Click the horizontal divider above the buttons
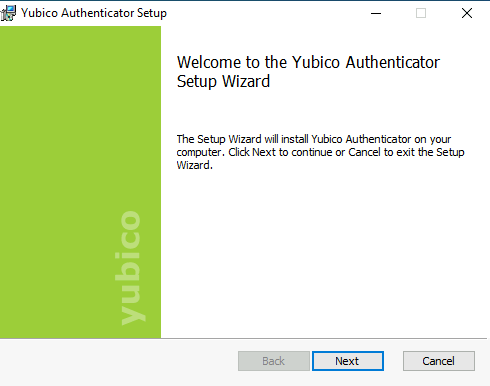 [243, 338]
